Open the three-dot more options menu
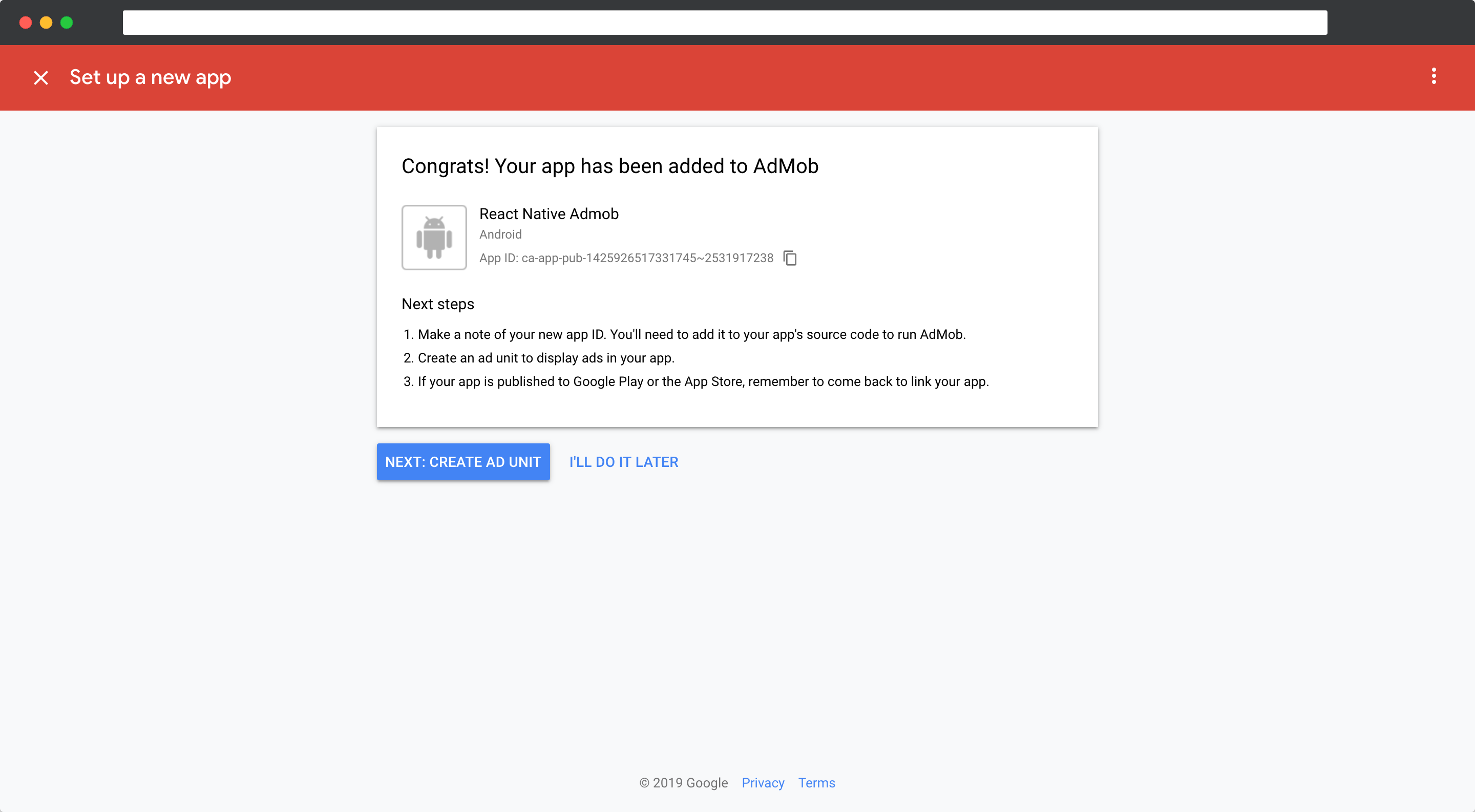This screenshot has height=812, width=1475. pyautogui.click(x=1433, y=76)
